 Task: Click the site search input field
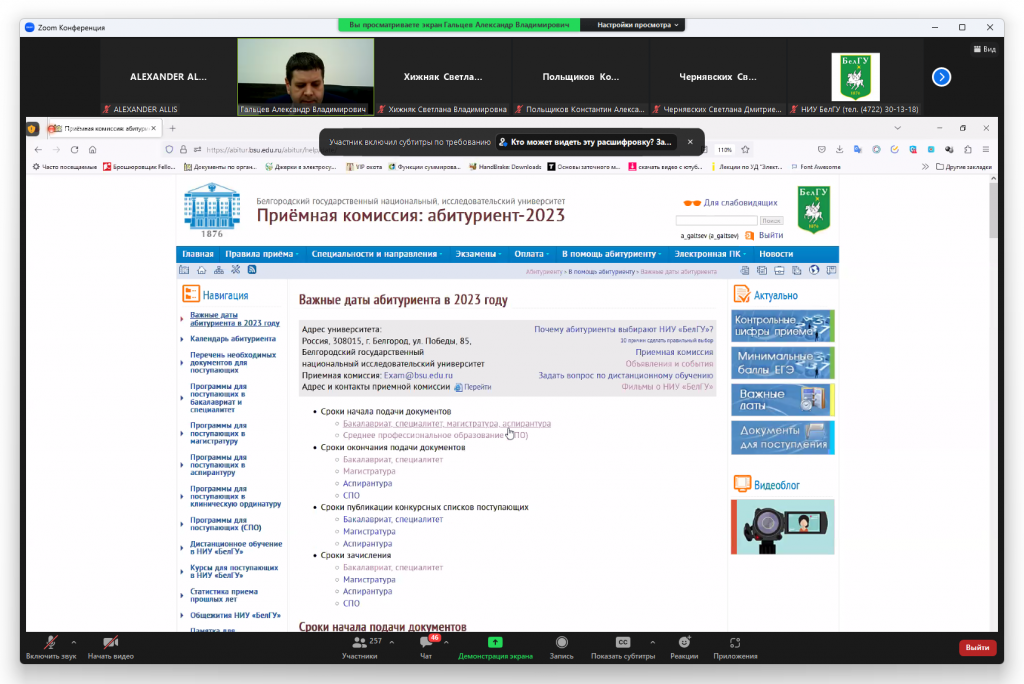[x=716, y=221]
